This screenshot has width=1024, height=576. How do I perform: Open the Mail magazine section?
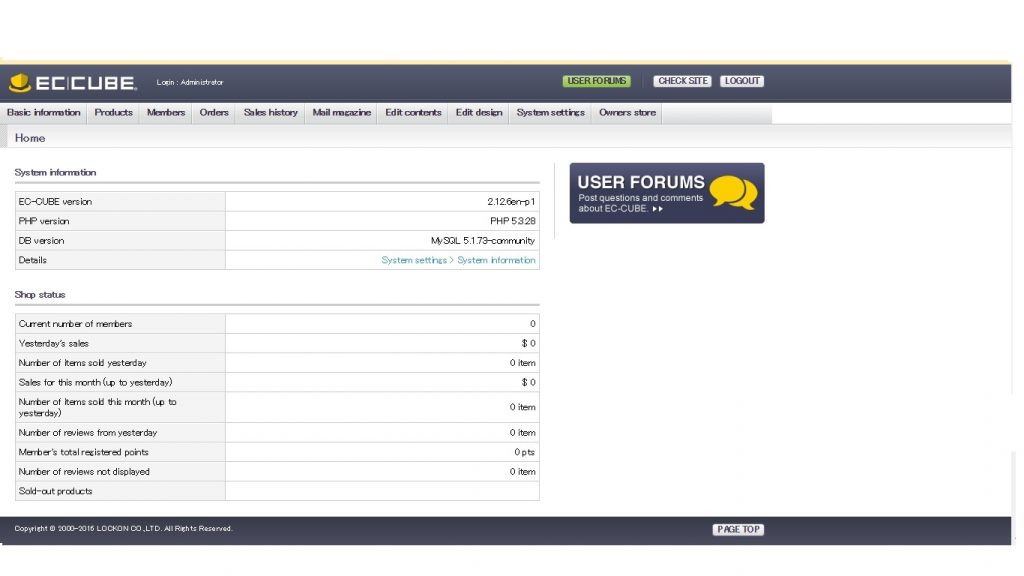(x=341, y=113)
